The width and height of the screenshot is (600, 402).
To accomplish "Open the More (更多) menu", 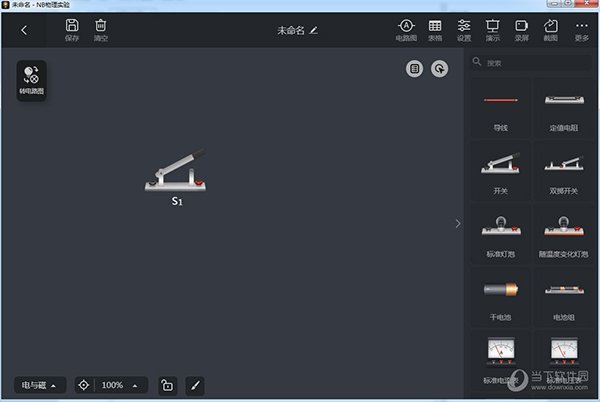I will [x=582, y=30].
